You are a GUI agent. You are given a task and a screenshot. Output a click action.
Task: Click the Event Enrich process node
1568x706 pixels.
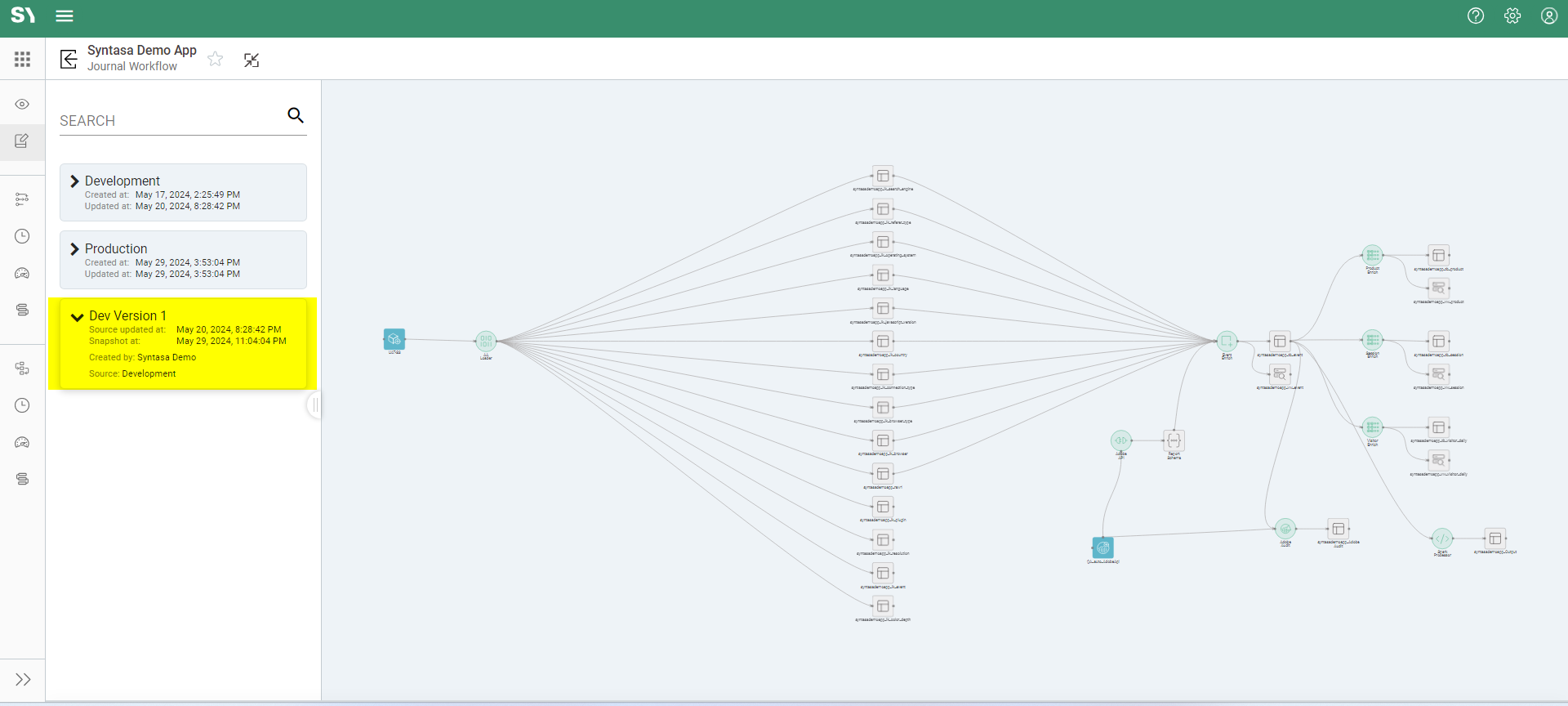click(1227, 342)
